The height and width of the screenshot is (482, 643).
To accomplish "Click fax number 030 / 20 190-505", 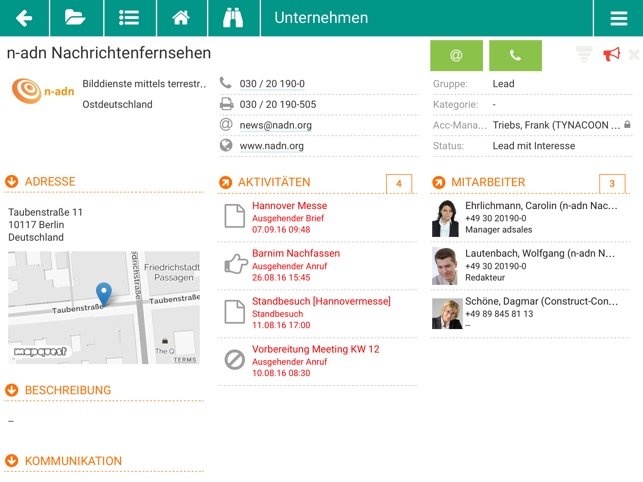I will pyautogui.click(x=278, y=105).
